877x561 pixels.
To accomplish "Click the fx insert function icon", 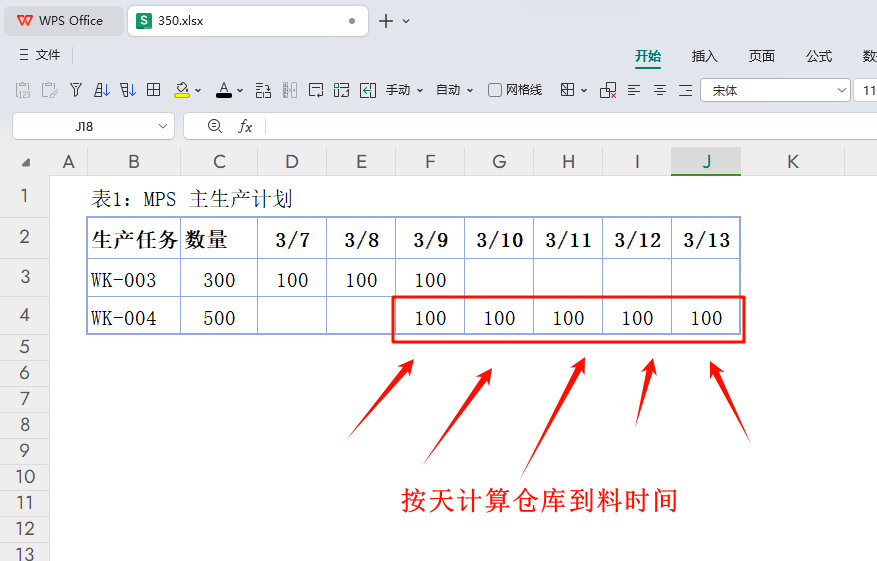I will pyautogui.click(x=245, y=126).
